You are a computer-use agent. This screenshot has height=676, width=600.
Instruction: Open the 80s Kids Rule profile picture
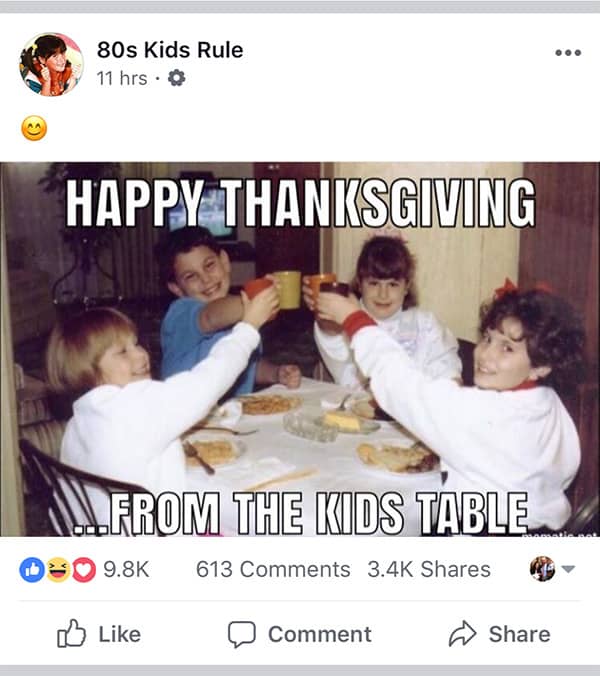[51, 64]
